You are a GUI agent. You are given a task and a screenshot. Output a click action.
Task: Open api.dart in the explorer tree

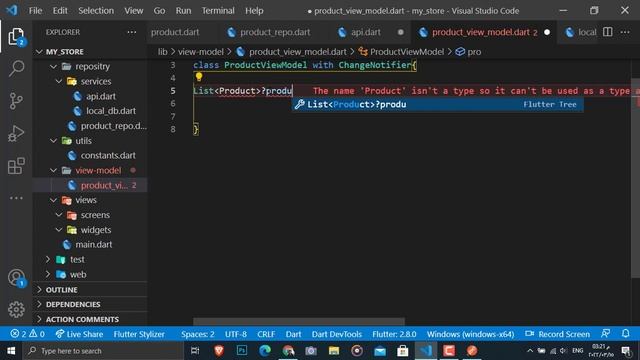pyautogui.click(x=101, y=96)
